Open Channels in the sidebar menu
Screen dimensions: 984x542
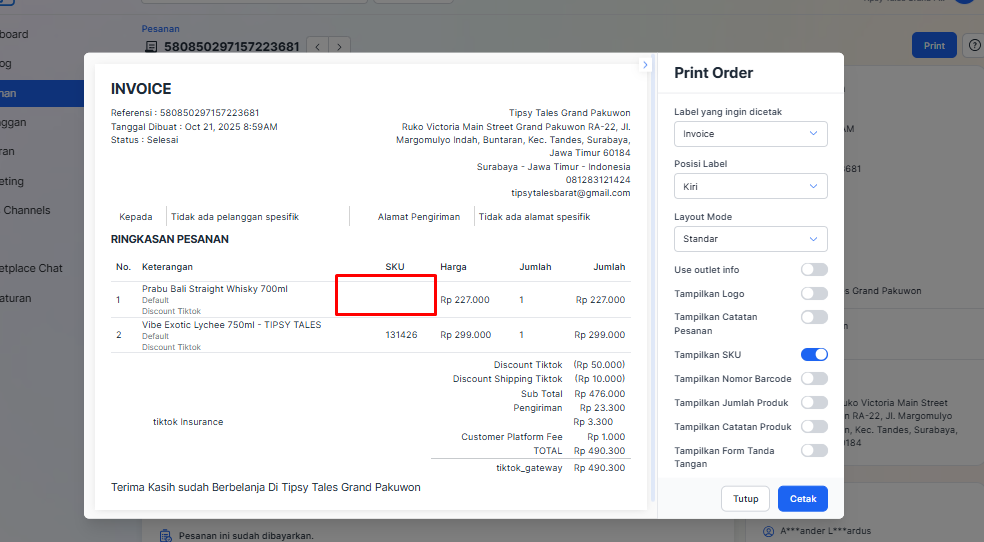[x=26, y=210]
